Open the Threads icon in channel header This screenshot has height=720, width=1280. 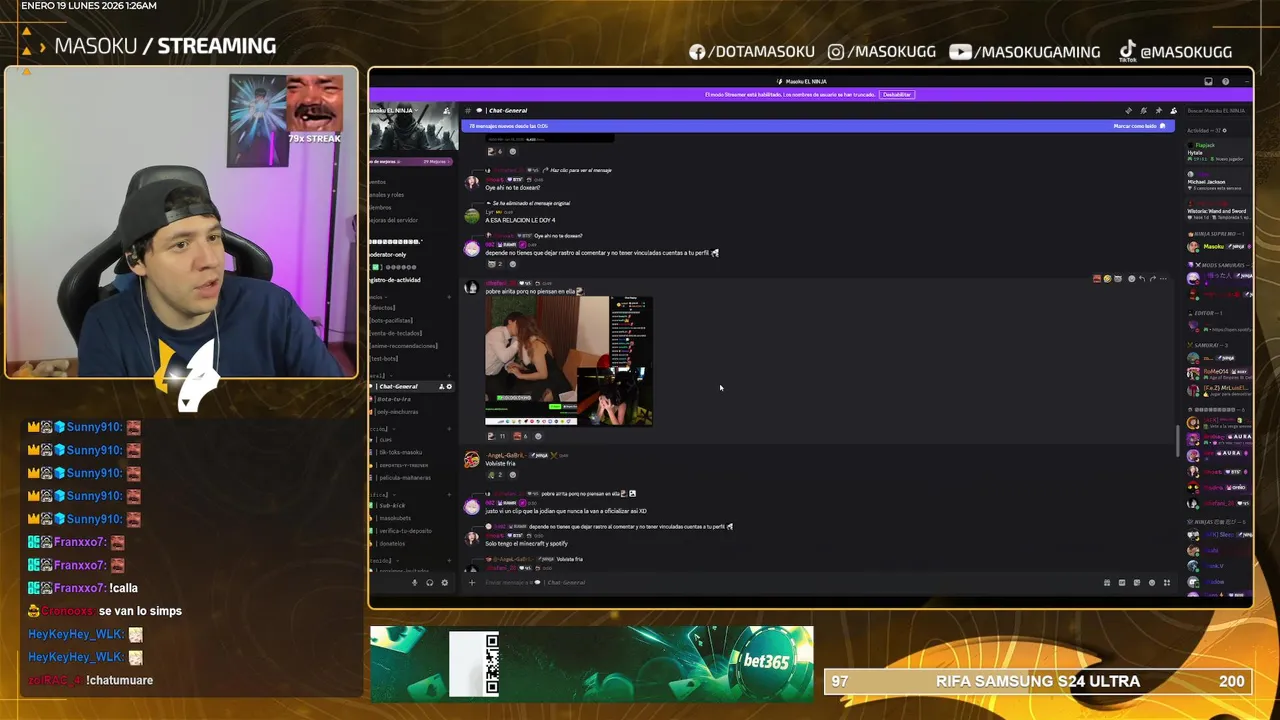point(1128,111)
